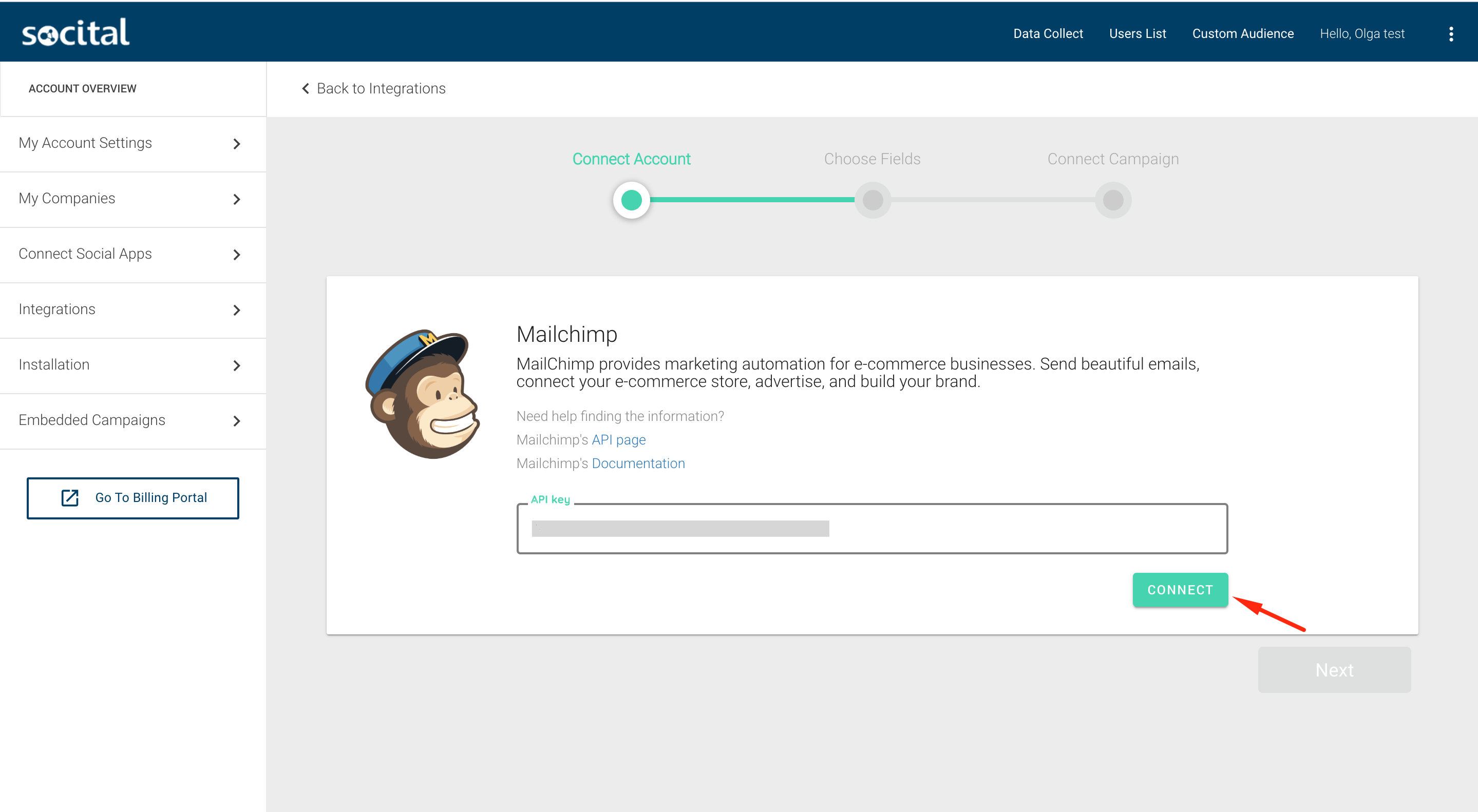The height and width of the screenshot is (812, 1478).
Task: Open Embedded Campaigns section arrow
Action: (236, 421)
